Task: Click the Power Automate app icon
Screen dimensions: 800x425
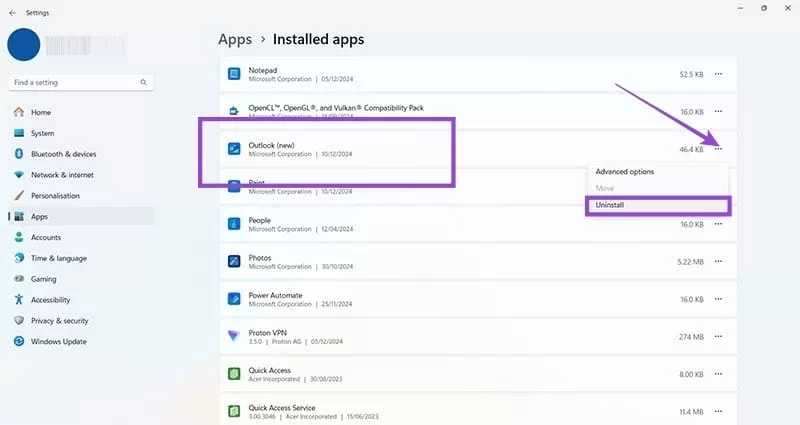Action: (233, 298)
